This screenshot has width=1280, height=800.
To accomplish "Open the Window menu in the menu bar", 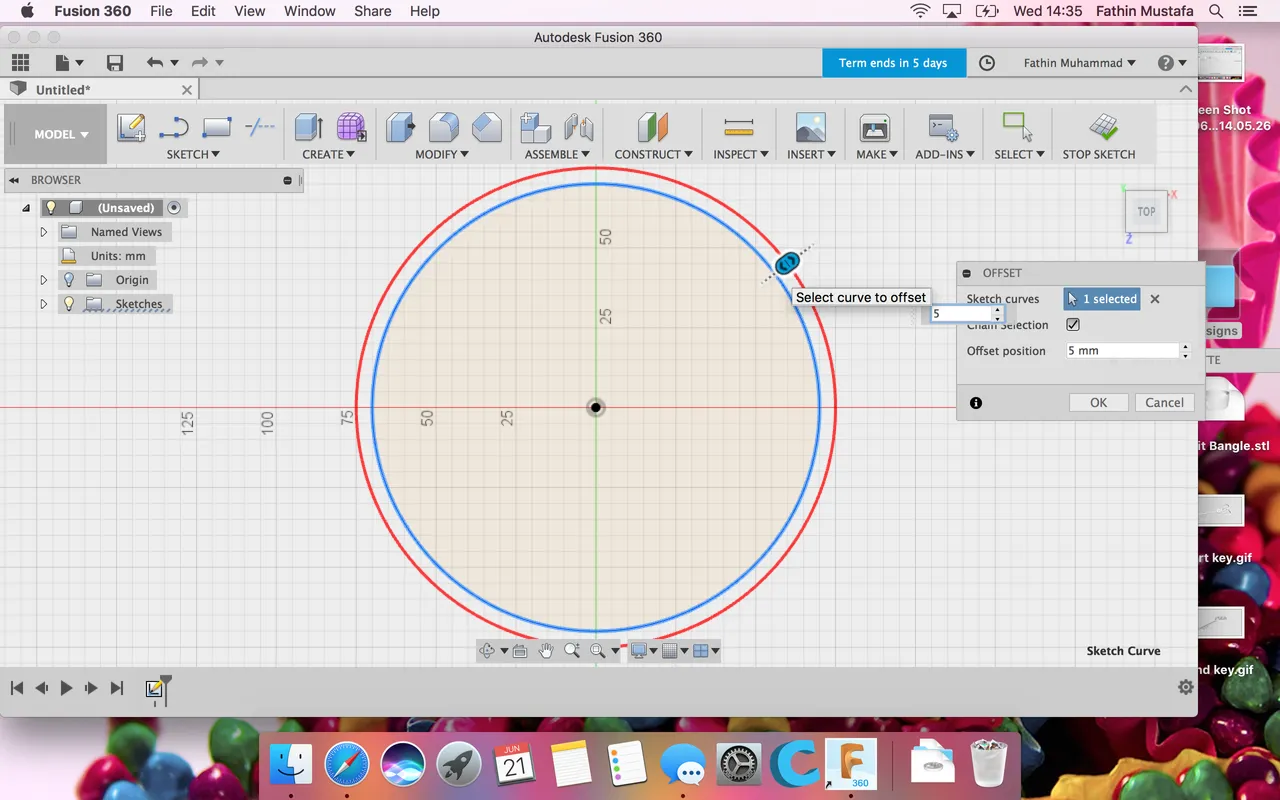I will click(310, 11).
